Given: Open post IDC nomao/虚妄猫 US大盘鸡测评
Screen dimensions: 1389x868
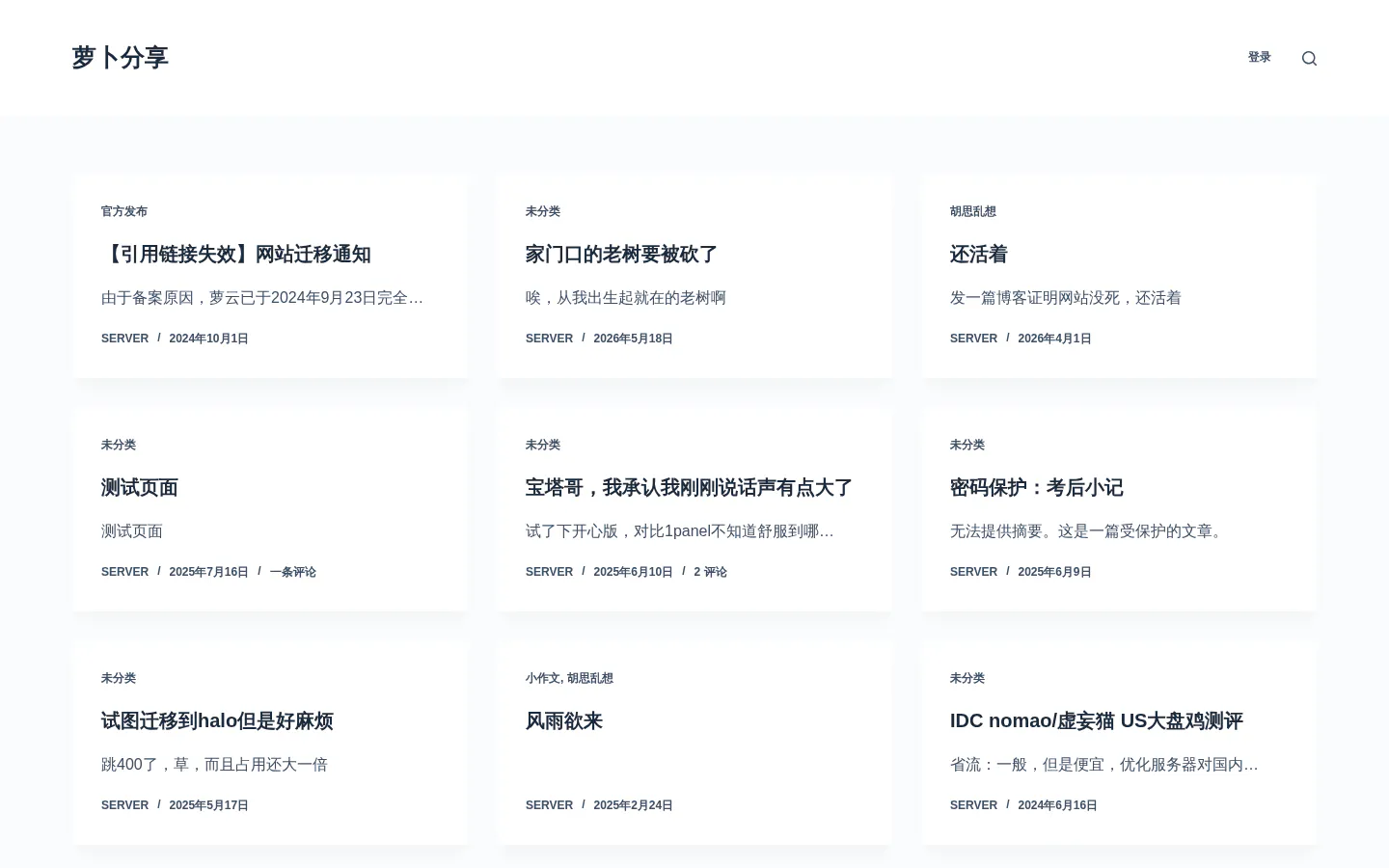Looking at the screenshot, I should click(1097, 721).
